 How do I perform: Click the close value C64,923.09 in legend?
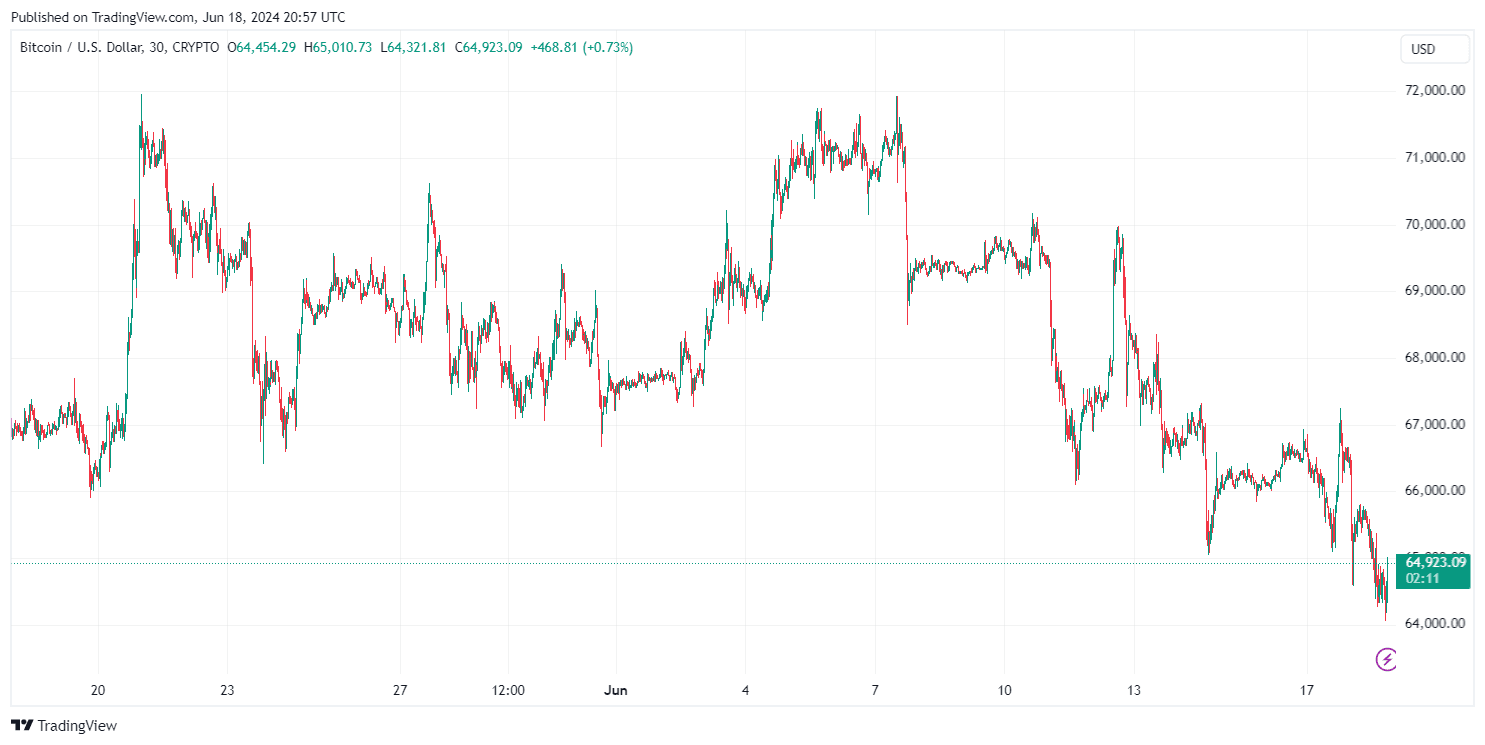point(488,47)
